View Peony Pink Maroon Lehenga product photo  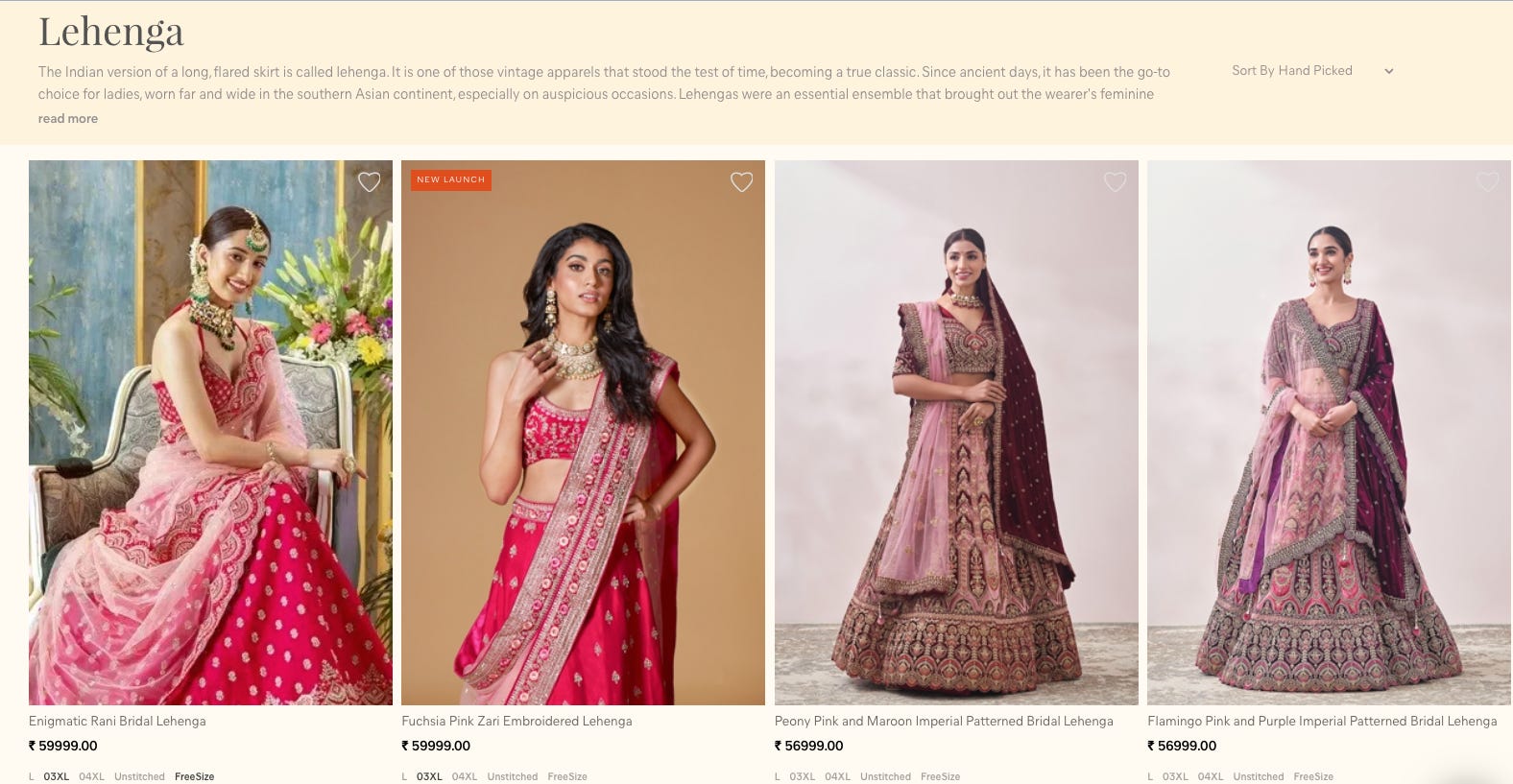pos(956,433)
